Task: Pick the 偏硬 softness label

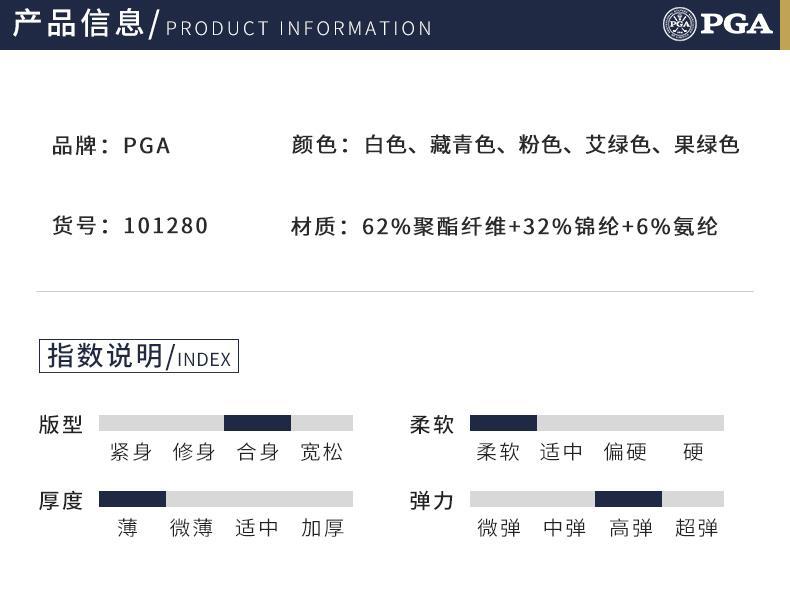Action: click(625, 452)
